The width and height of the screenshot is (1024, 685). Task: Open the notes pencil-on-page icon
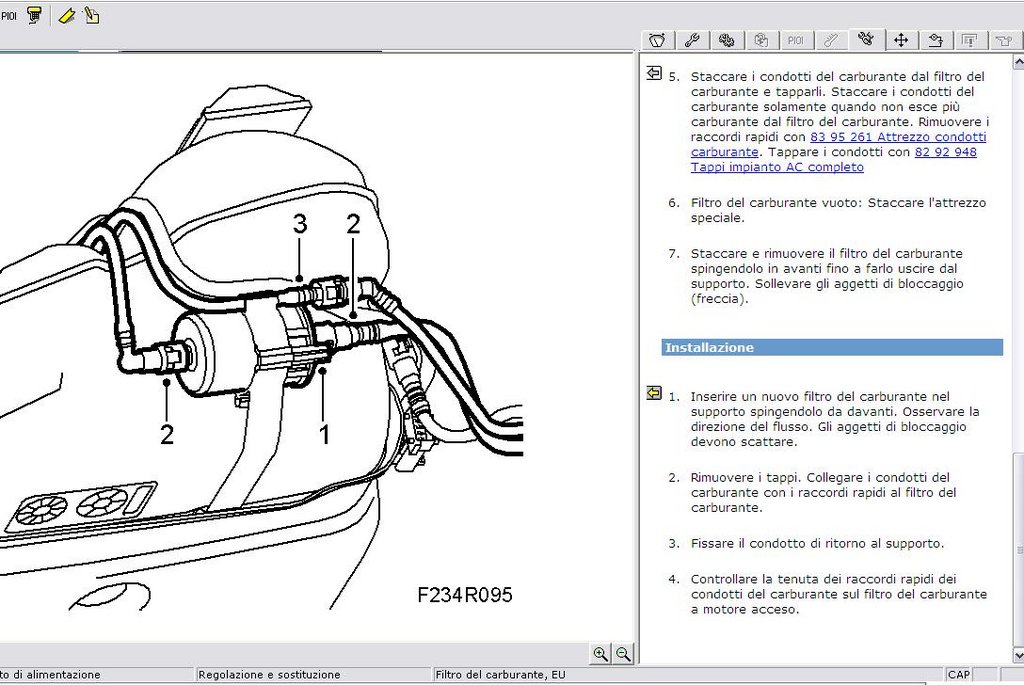pyautogui.click(x=91, y=16)
